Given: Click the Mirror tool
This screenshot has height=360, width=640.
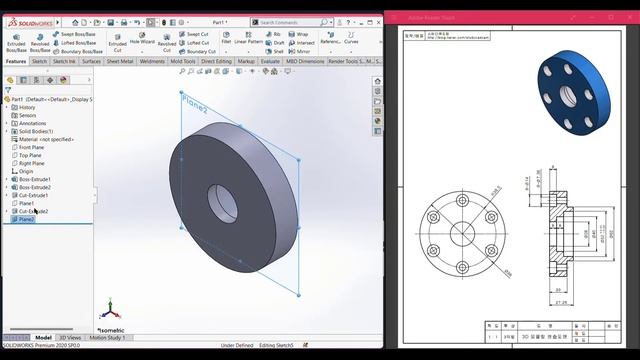Looking at the screenshot, I should (x=299, y=52).
